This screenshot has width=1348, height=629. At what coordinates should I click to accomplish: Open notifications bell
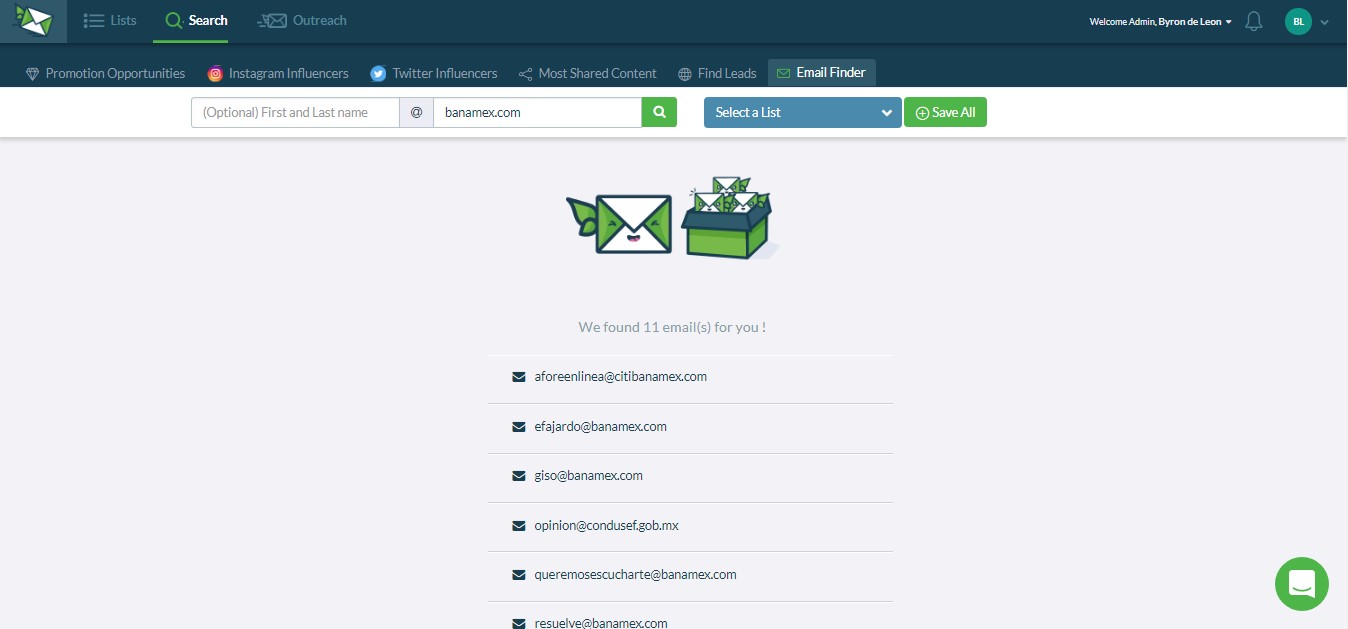click(1254, 21)
